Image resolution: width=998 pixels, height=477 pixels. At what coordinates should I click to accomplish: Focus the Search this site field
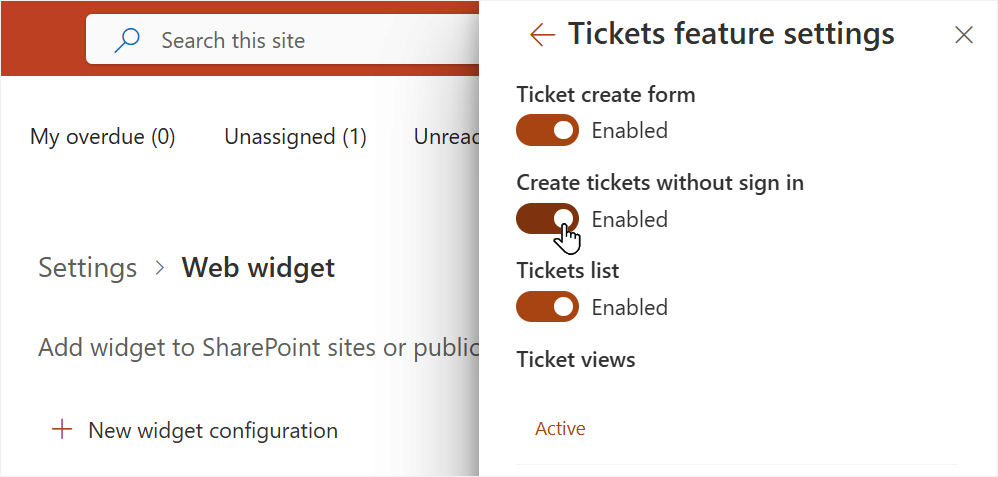283,40
